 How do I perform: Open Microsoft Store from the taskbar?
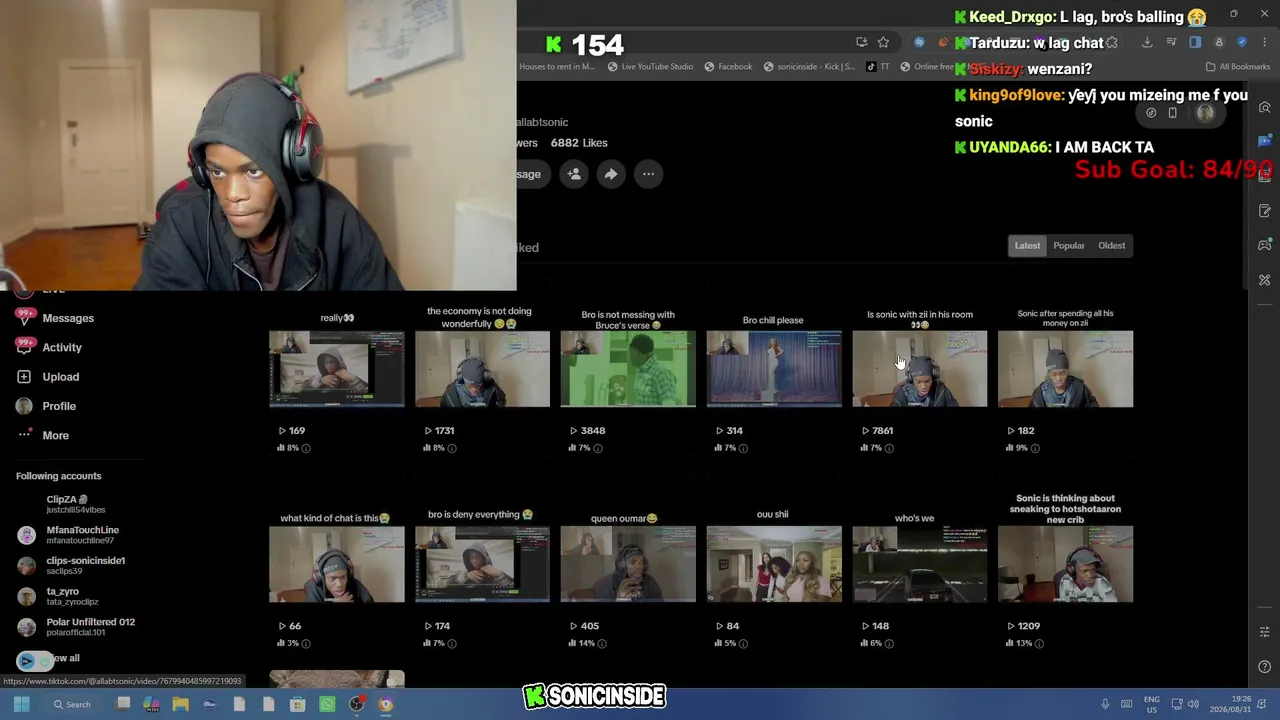coord(297,704)
